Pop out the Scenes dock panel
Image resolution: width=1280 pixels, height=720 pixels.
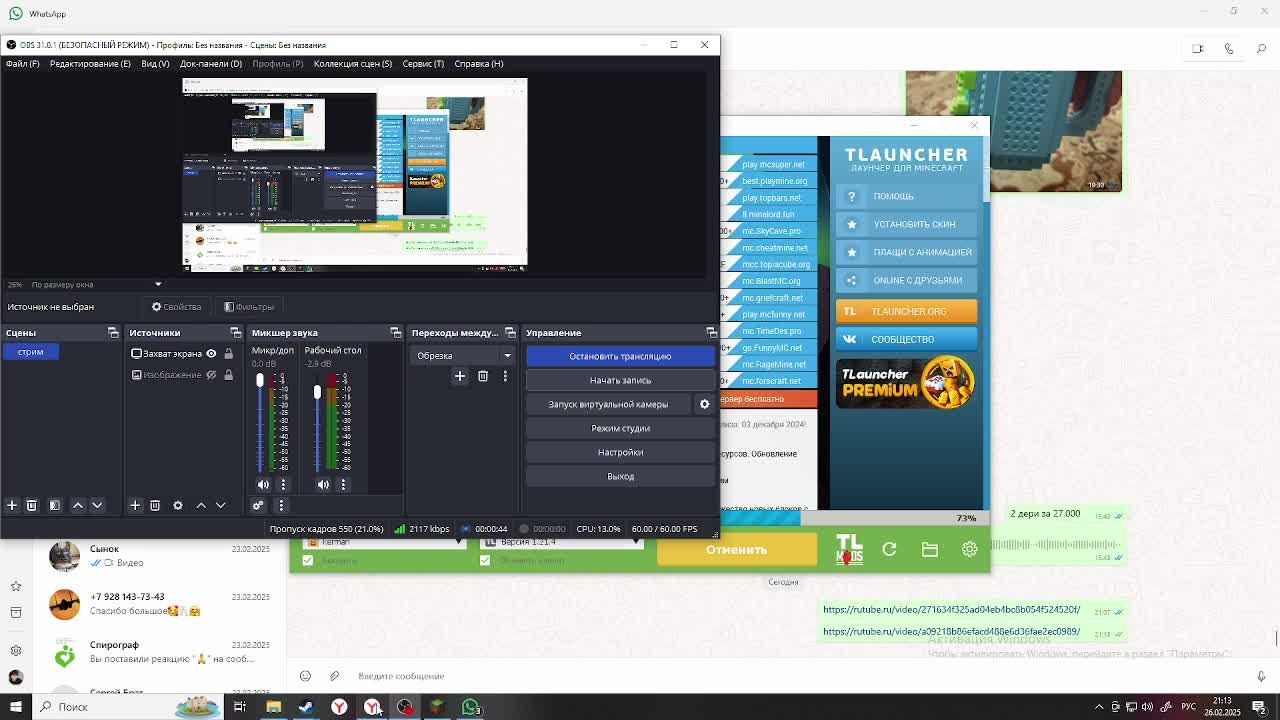click(113, 333)
